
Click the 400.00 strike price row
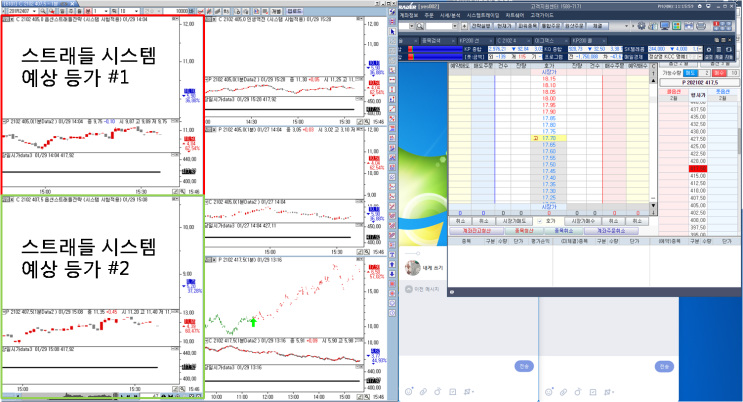click(x=698, y=220)
